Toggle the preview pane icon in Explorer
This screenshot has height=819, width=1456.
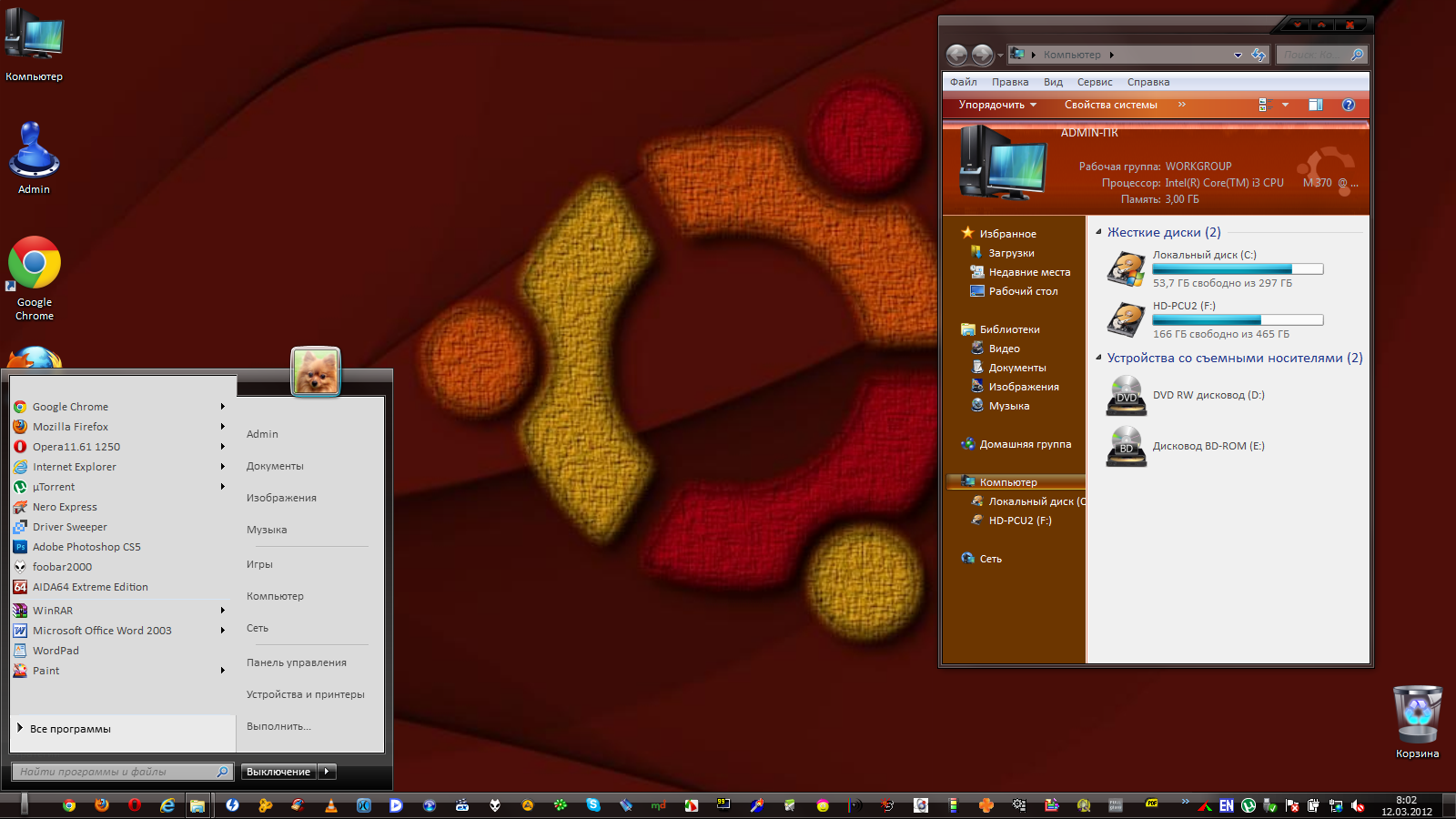coord(1315,105)
